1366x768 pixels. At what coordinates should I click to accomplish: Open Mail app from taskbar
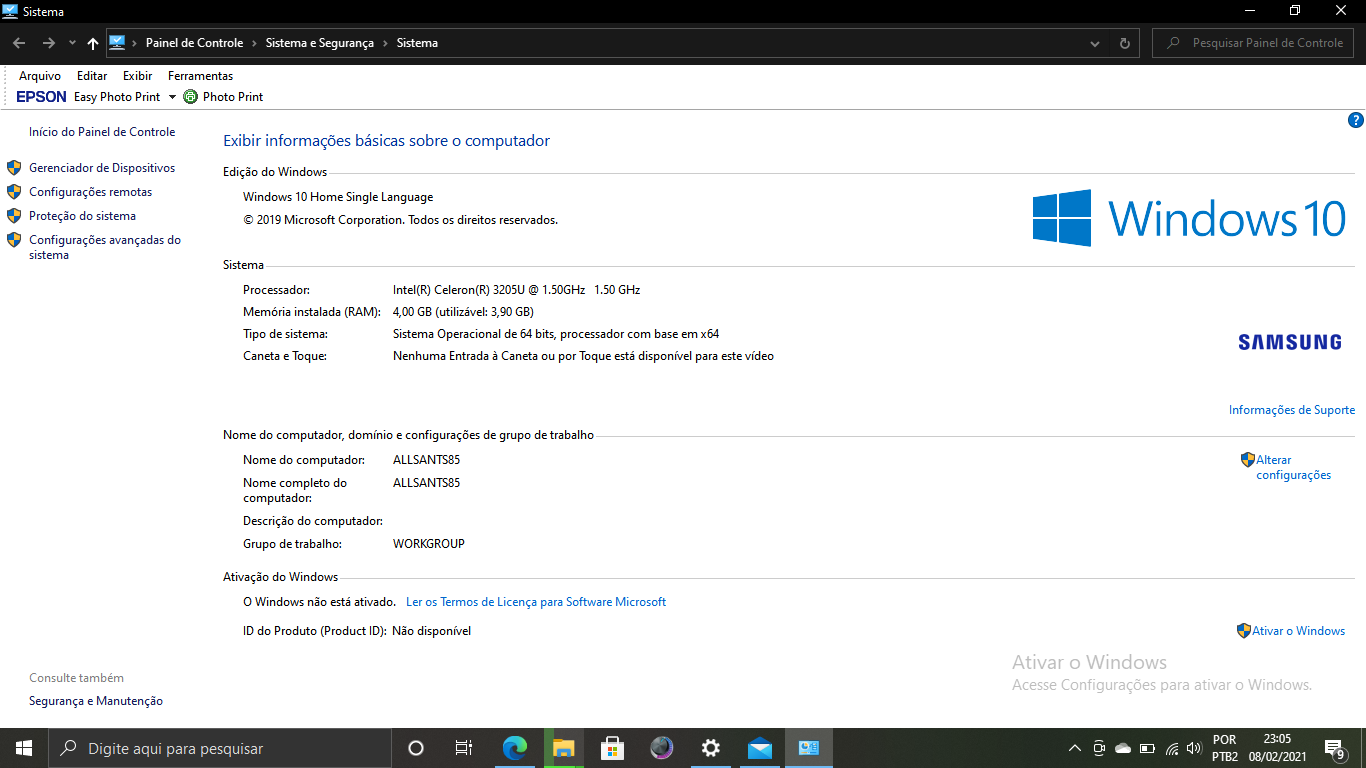tap(760, 748)
